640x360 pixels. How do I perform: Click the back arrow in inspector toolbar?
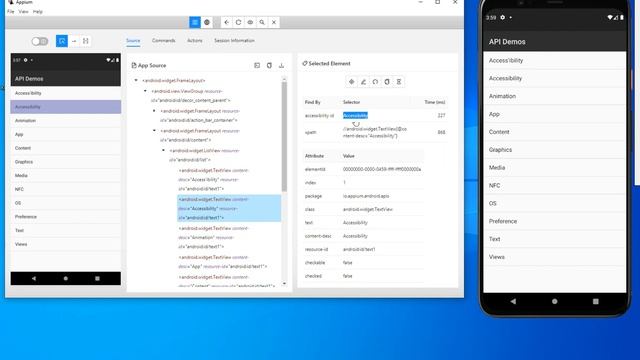(x=227, y=22)
